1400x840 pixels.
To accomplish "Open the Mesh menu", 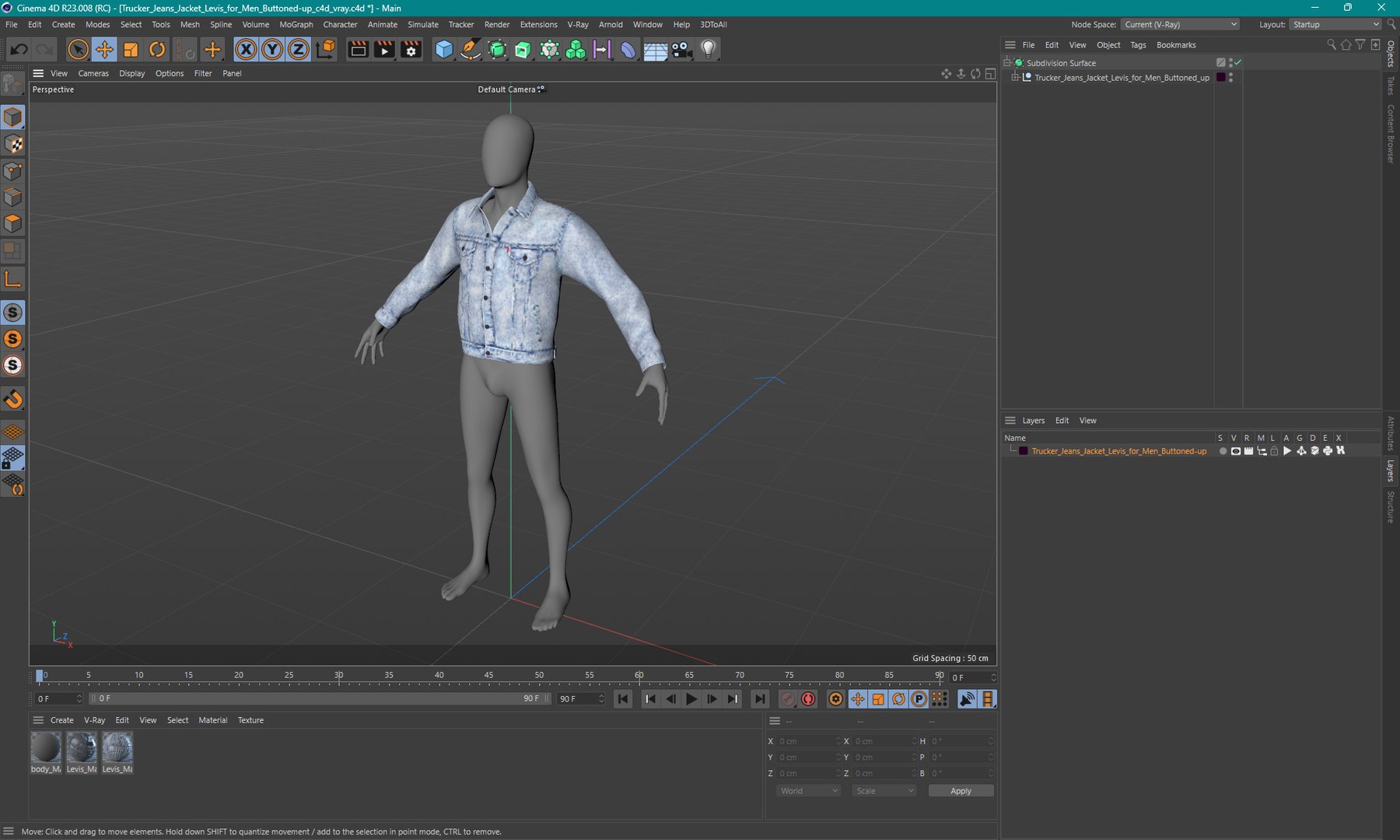I will [190, 24].
